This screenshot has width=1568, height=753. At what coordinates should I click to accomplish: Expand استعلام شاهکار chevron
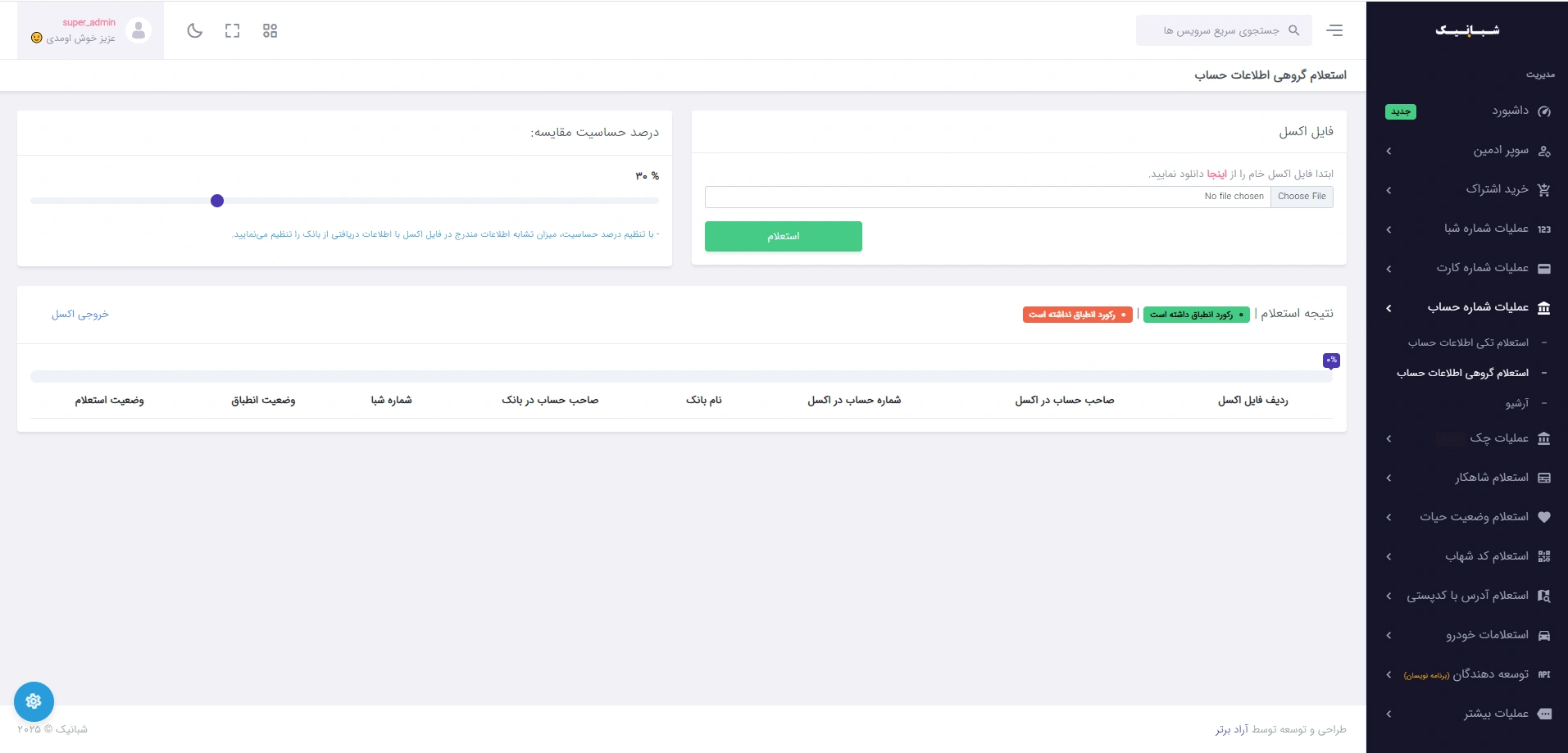(1388, 478)
